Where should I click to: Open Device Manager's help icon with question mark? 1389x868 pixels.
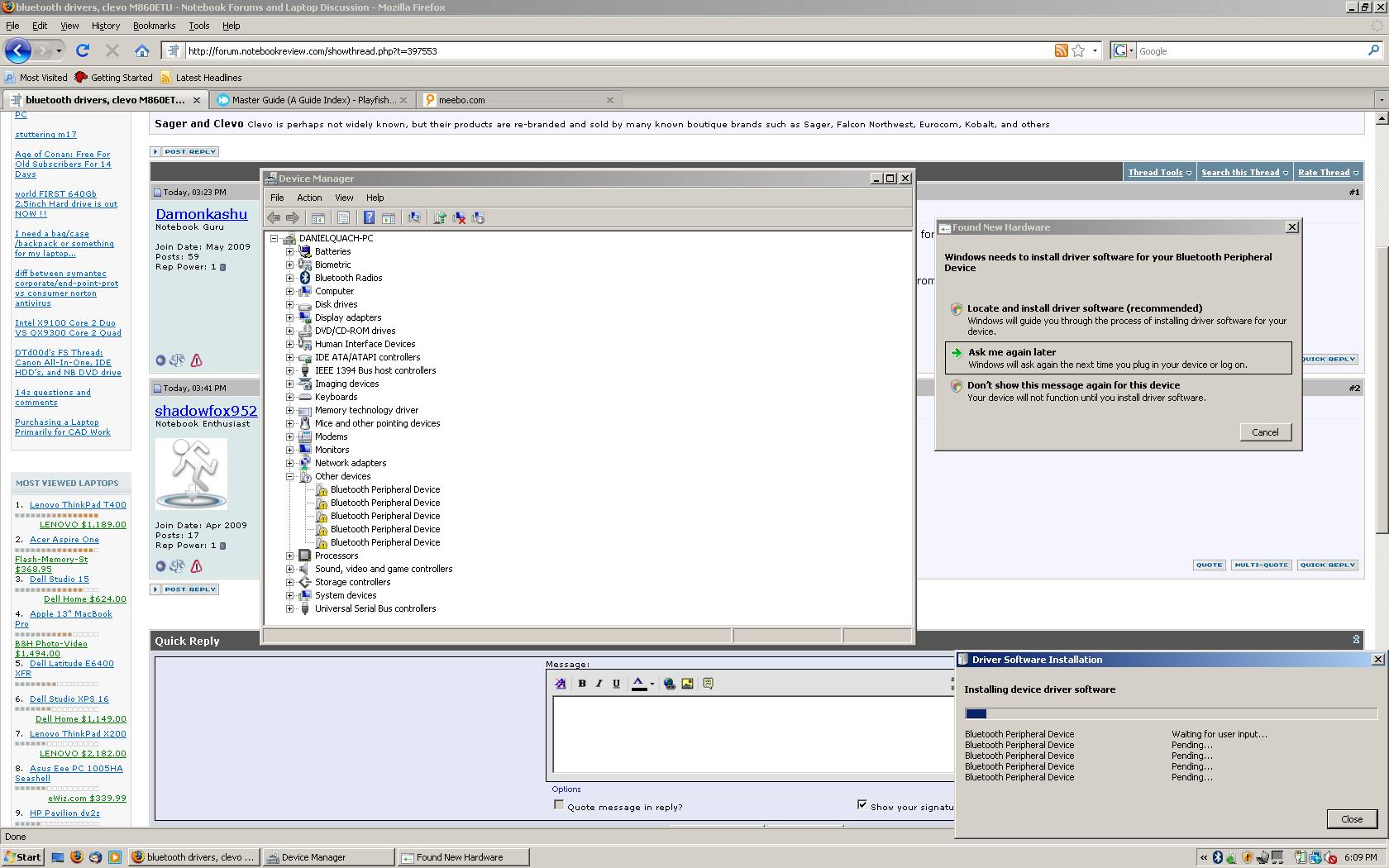pos(369,217)
